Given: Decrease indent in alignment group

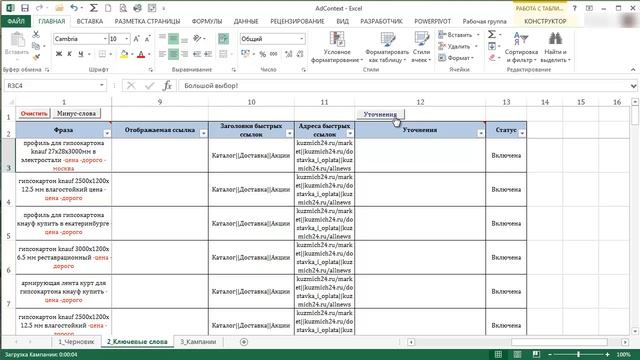Looking at the screenshot, I should (197, 54).
